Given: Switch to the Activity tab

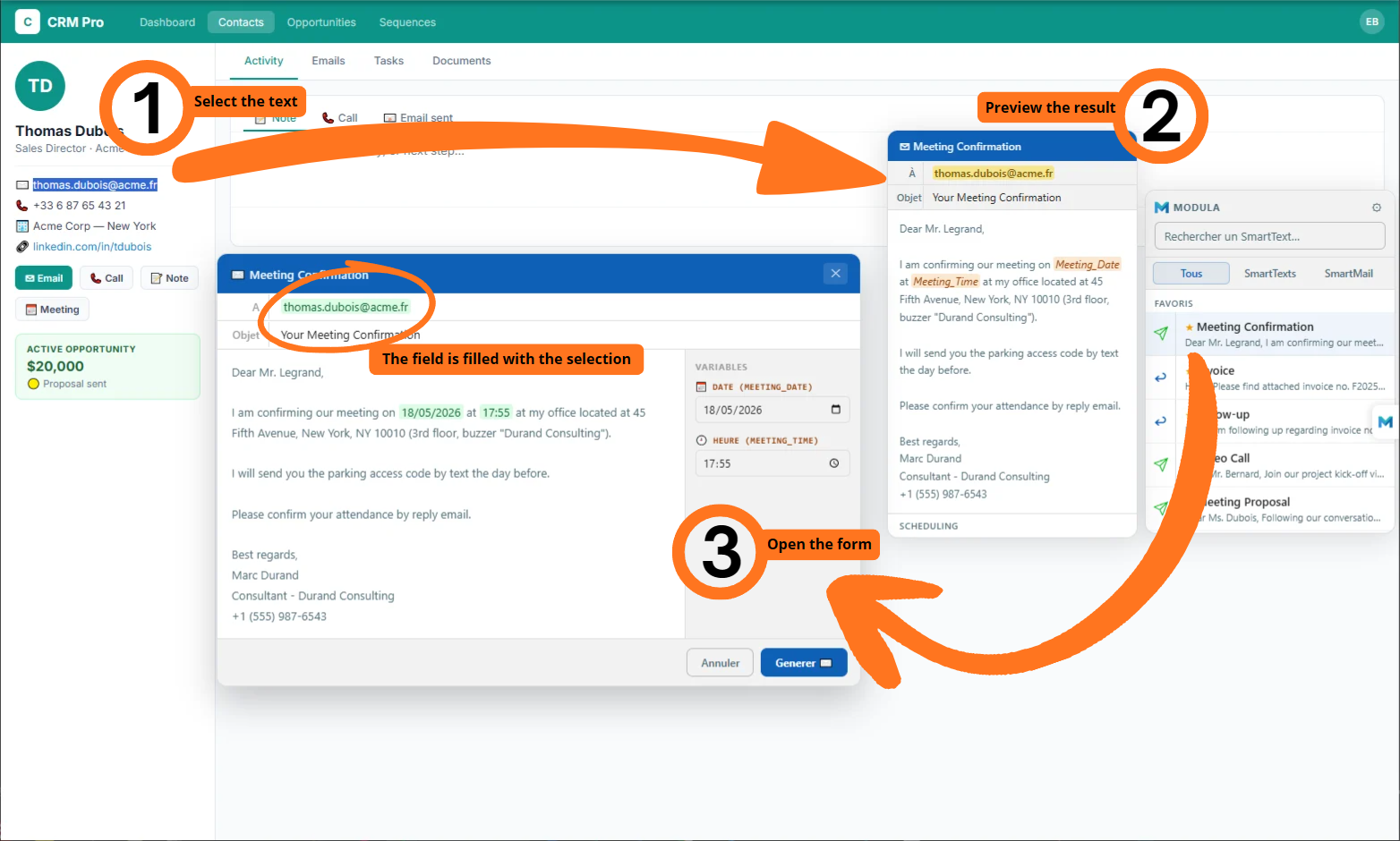Looking at the screenshot, I should click(263, 61).
